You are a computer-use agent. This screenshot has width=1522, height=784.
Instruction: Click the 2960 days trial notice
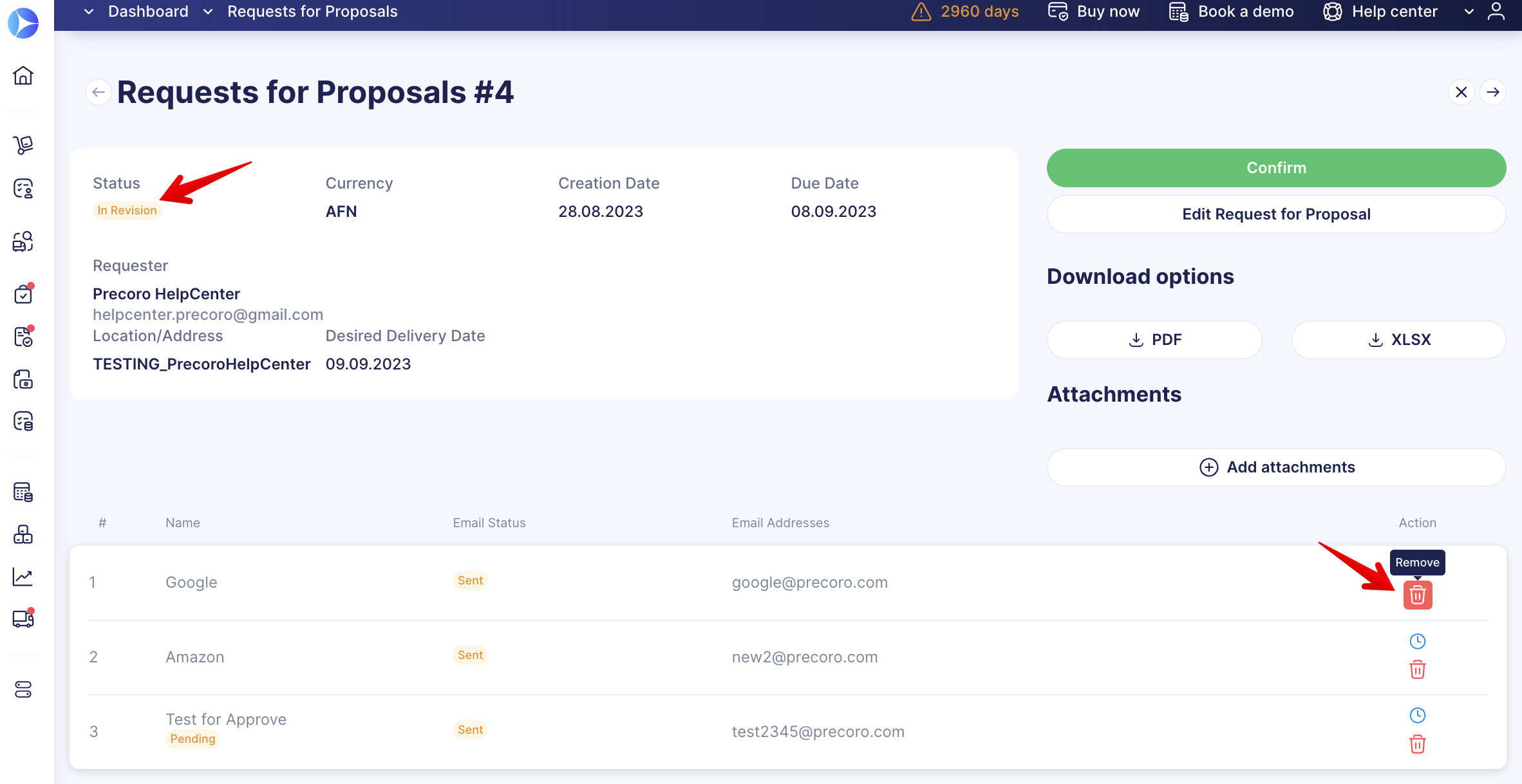pos(980,12)
